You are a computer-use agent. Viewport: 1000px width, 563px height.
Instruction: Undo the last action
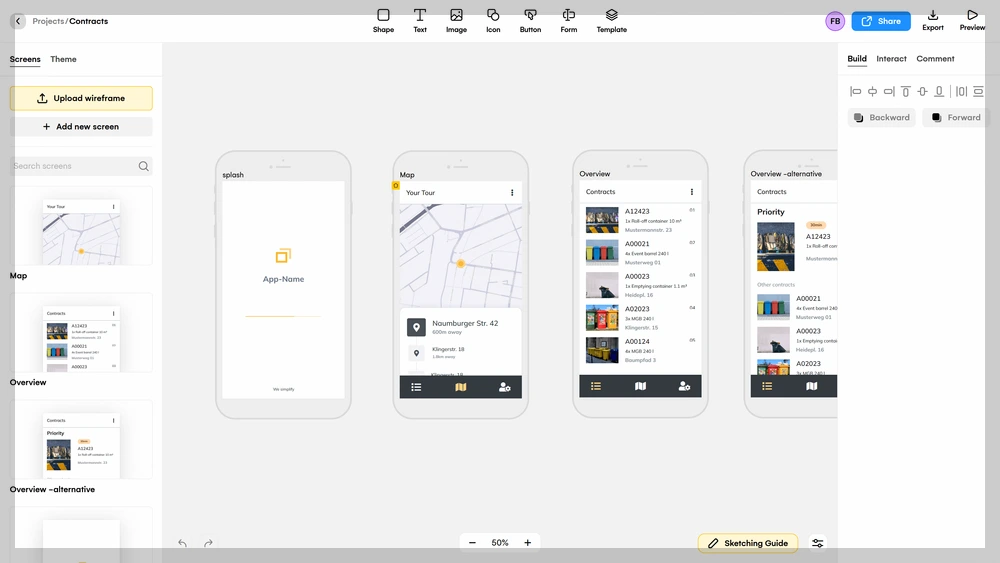click(182, 543)
